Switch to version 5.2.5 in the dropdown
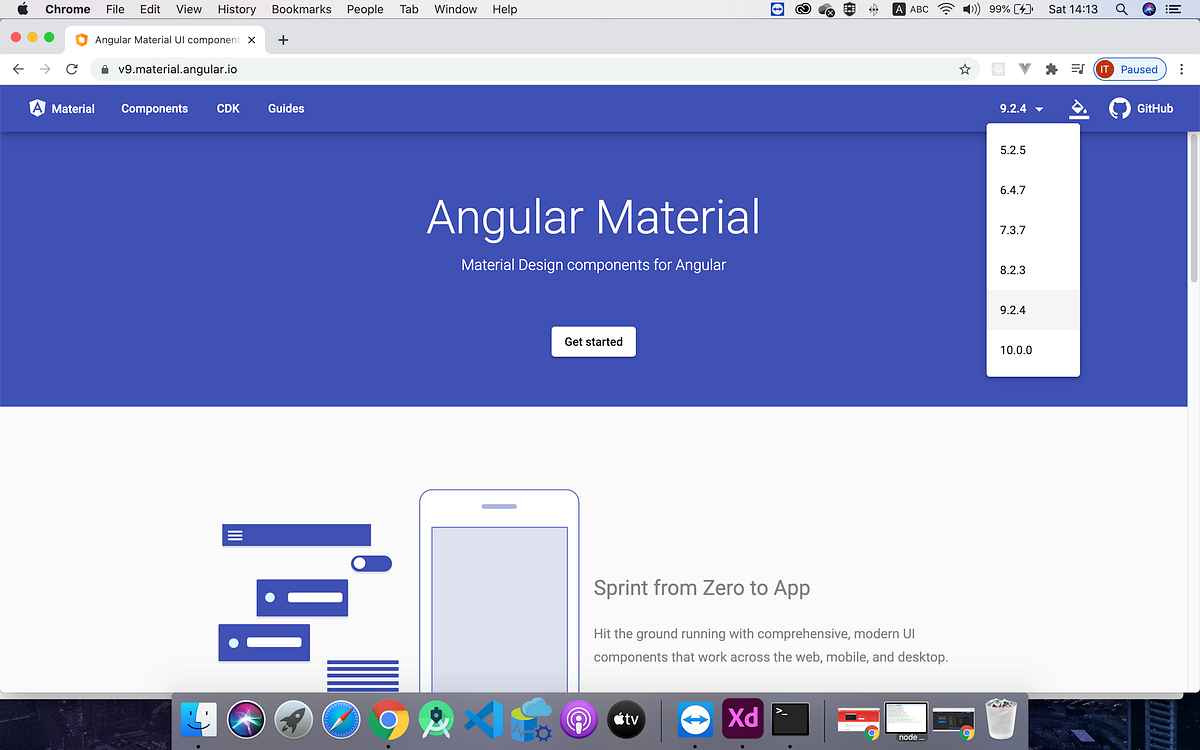Screen dimensions: 1200x750 coord(1013,149)
